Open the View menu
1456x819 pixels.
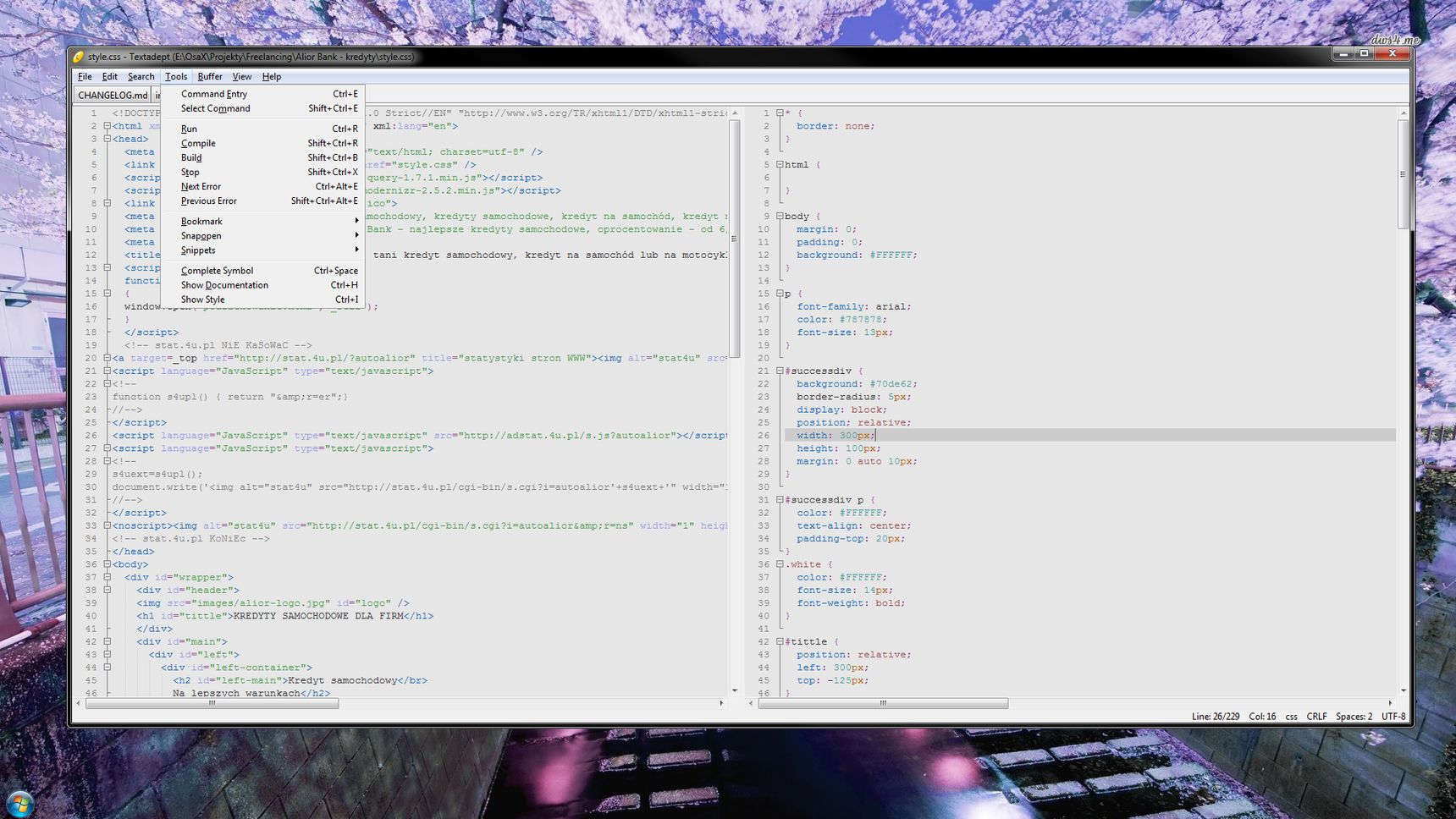tap(241, 76)
